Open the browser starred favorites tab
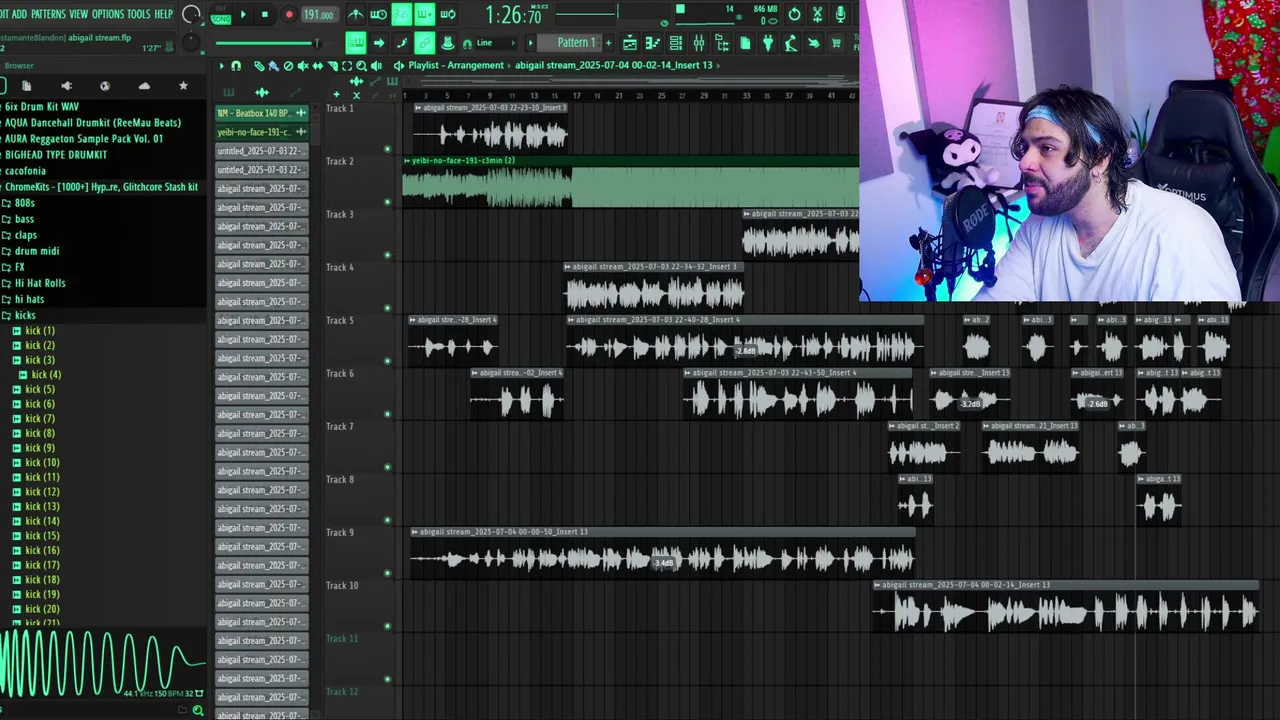 183,86
